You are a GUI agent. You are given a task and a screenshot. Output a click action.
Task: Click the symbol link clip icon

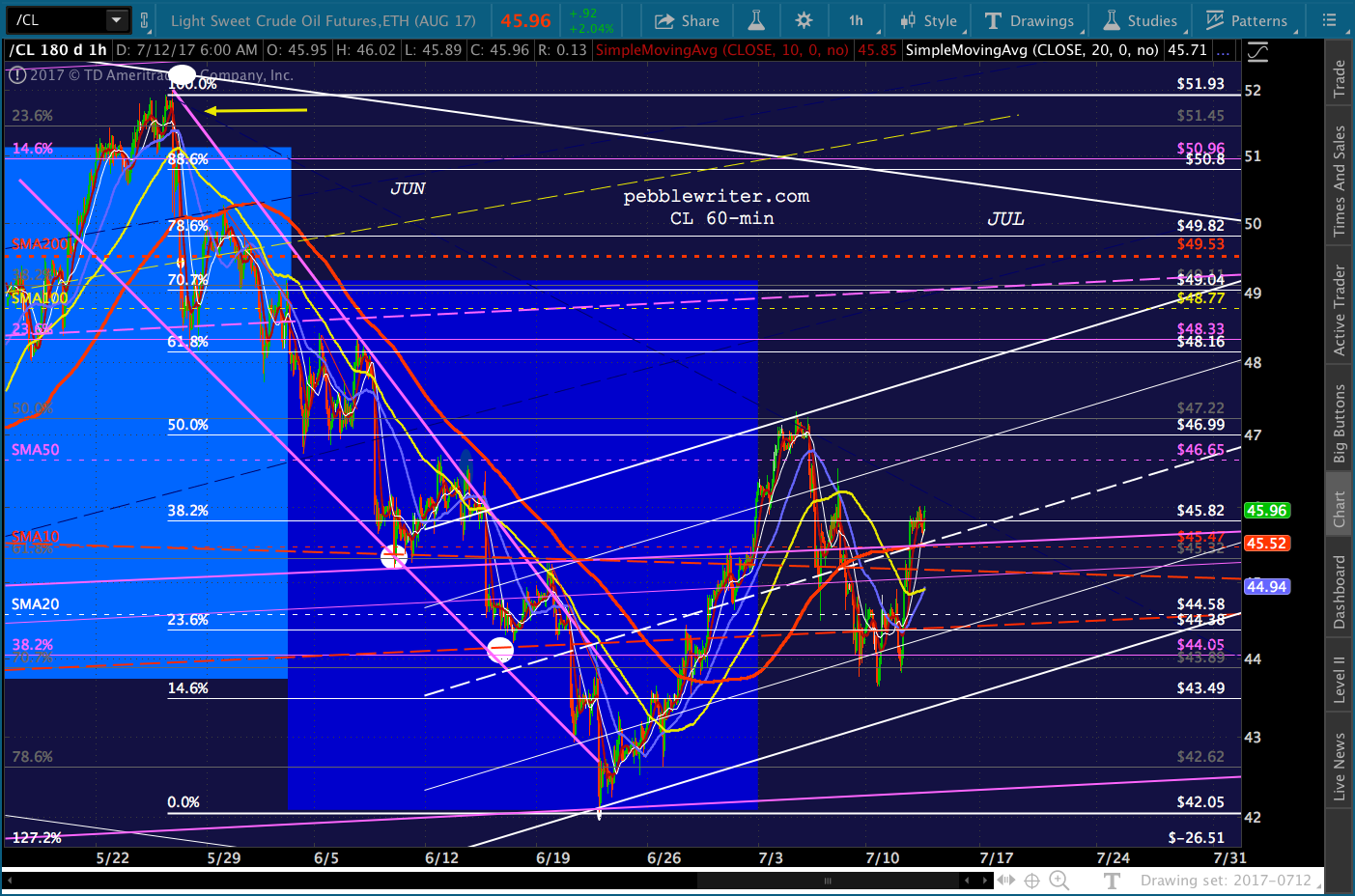tap(144, 19)
